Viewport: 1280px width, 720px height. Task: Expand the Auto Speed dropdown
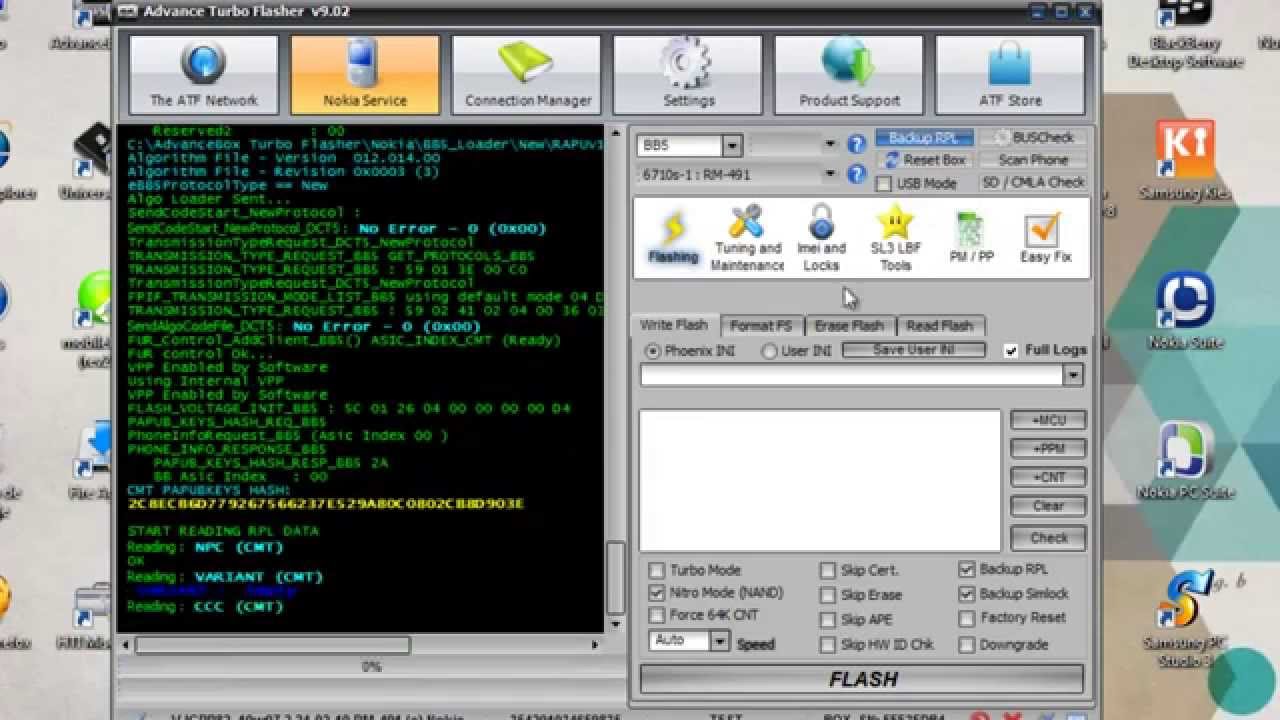720,641
